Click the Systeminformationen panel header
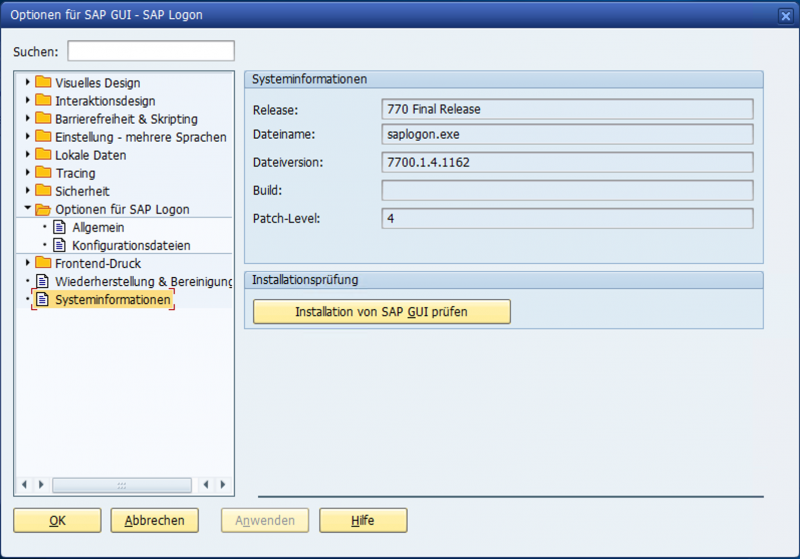The height and width of the screenshot is (559, 800). point(504,80)
